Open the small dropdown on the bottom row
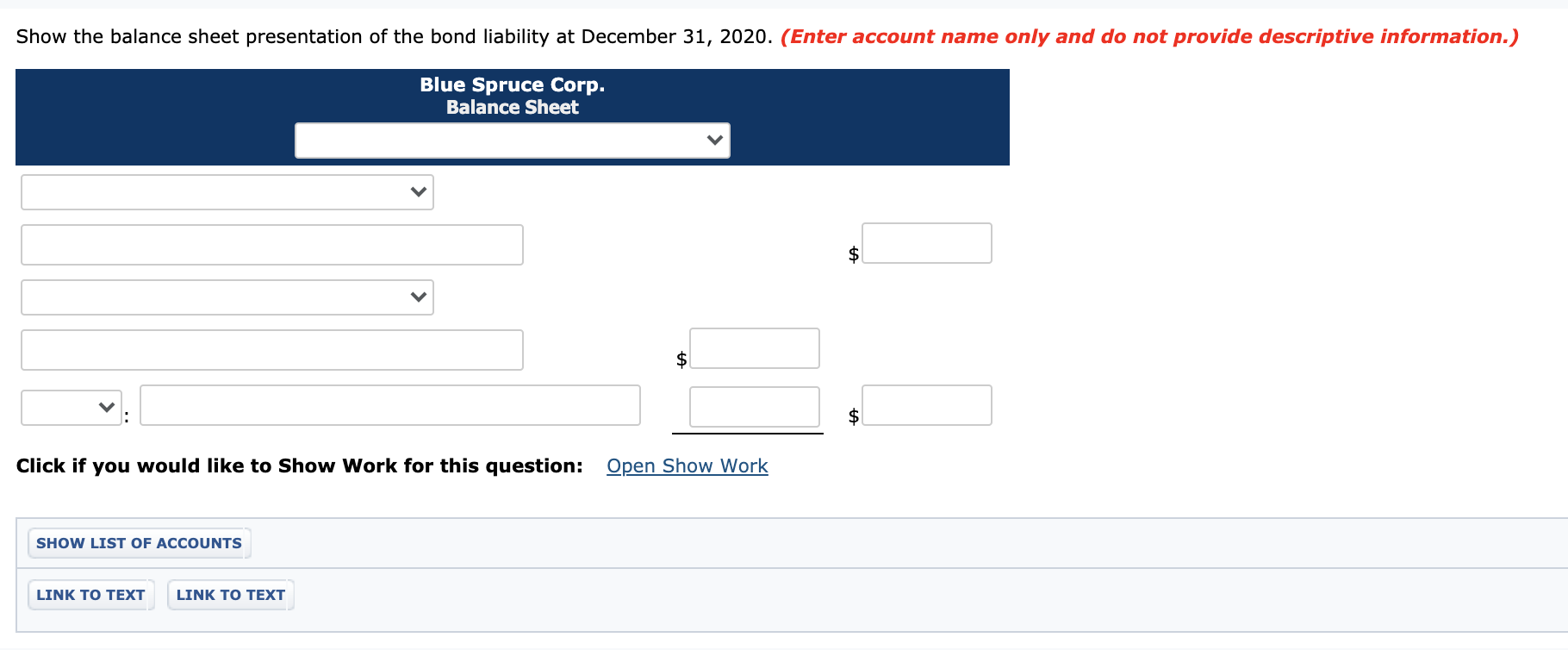 coord(71,405)
